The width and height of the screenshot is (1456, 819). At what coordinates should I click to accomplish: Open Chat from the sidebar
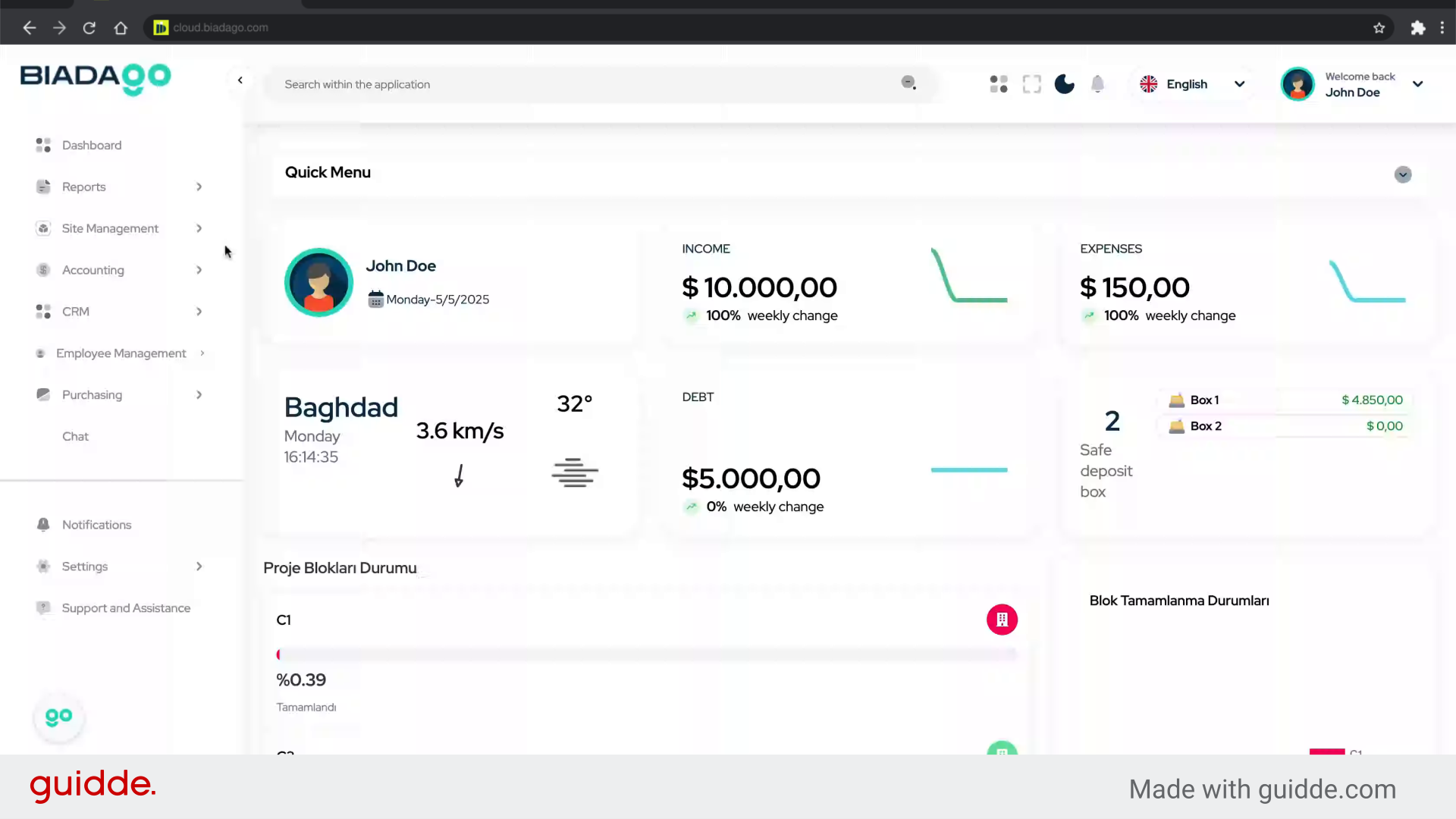75,437
